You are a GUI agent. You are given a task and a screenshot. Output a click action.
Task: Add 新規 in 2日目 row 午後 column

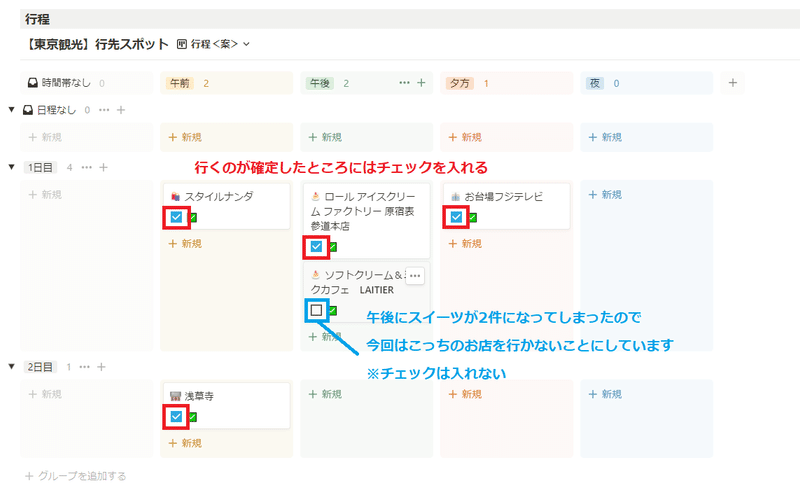(x=326, y=394)
